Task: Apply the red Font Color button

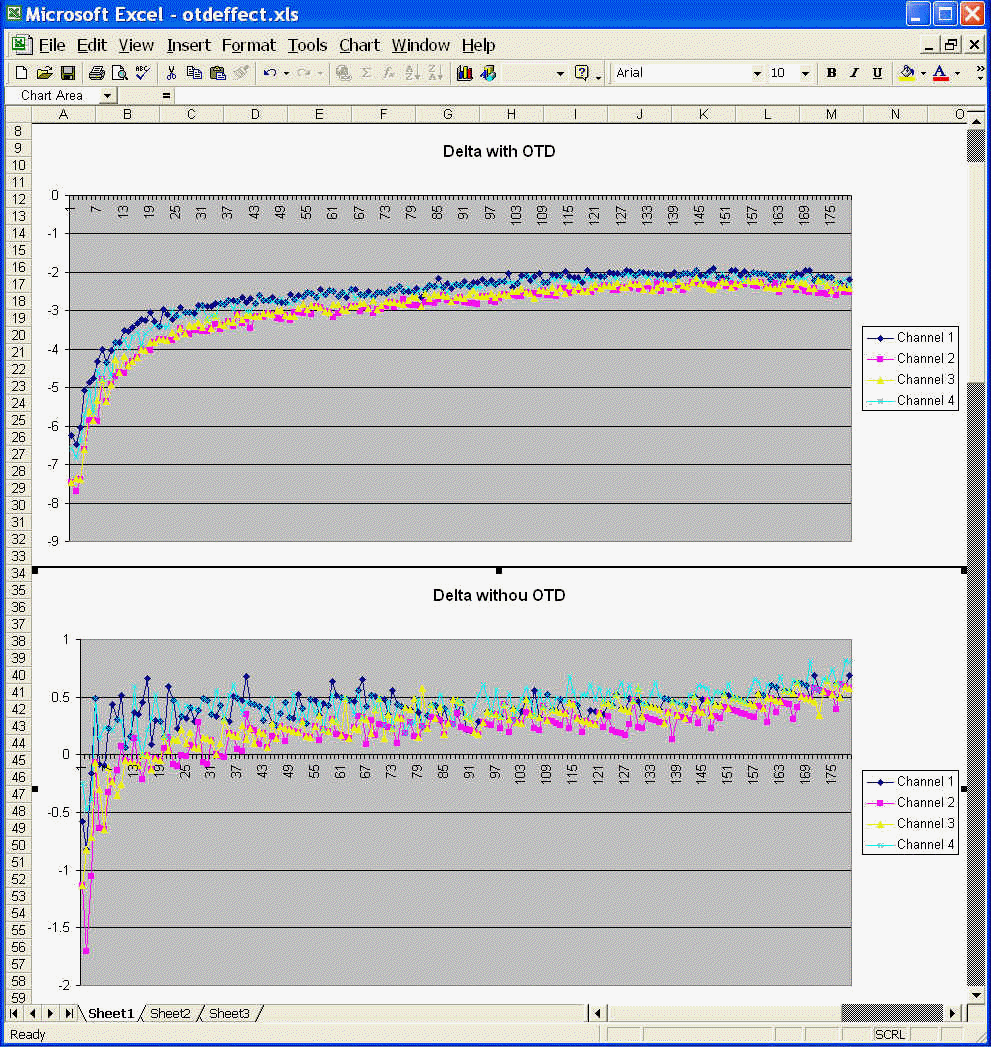Action: (x=940, y=73)
